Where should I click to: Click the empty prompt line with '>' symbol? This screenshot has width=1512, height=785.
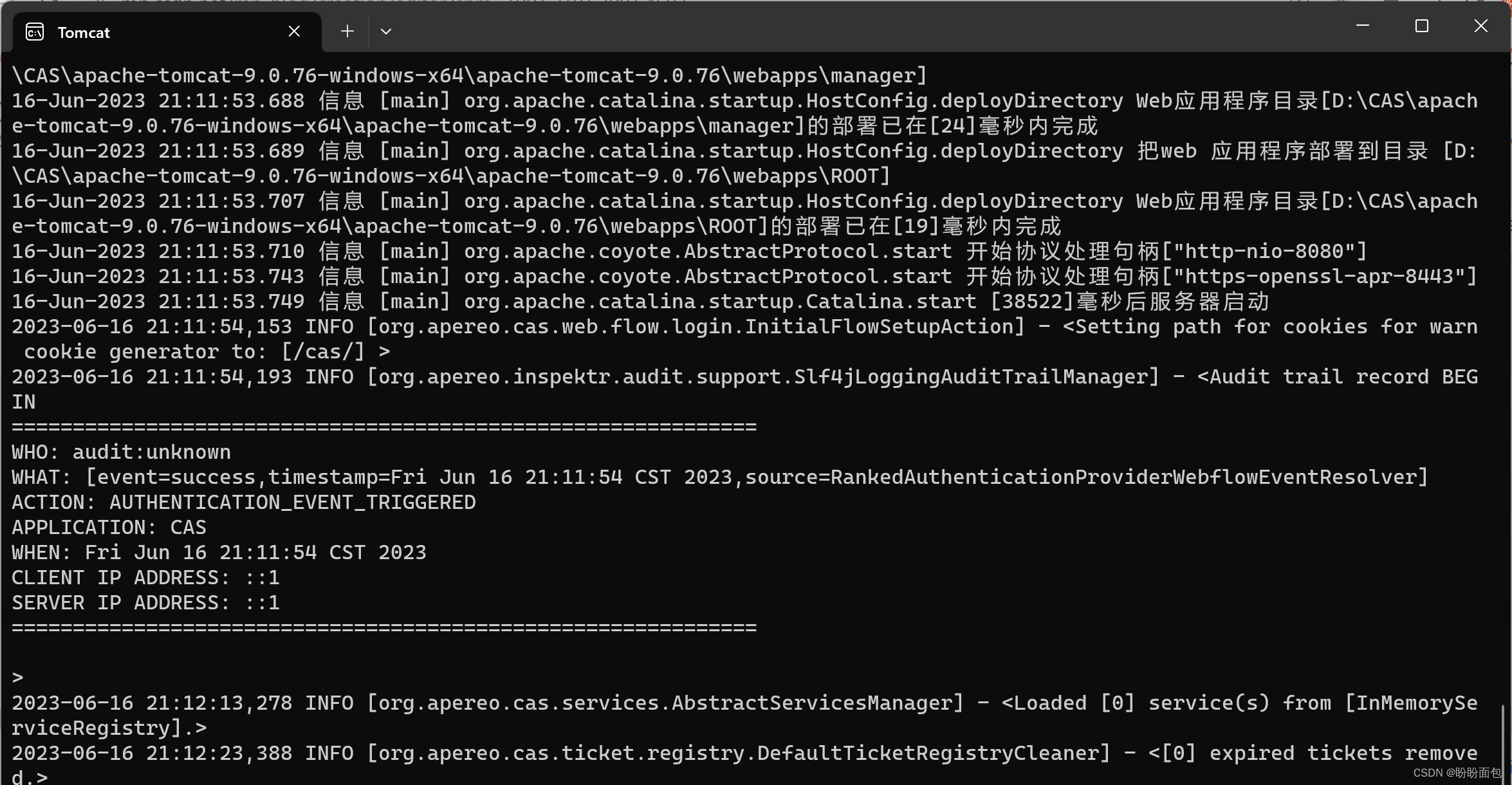(17, 676)
